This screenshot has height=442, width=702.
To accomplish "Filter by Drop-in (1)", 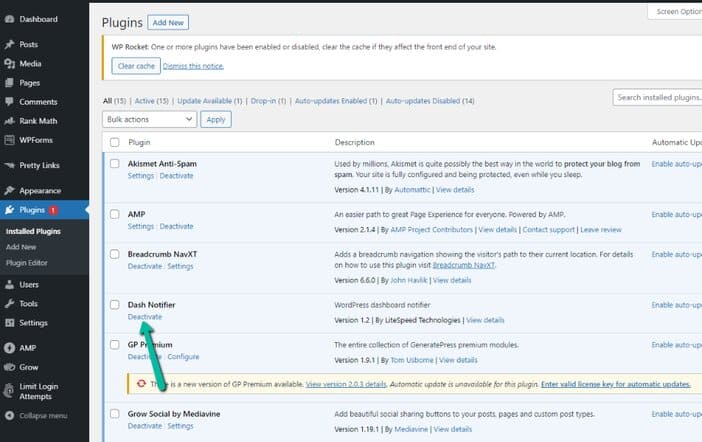I will point(268,101).
